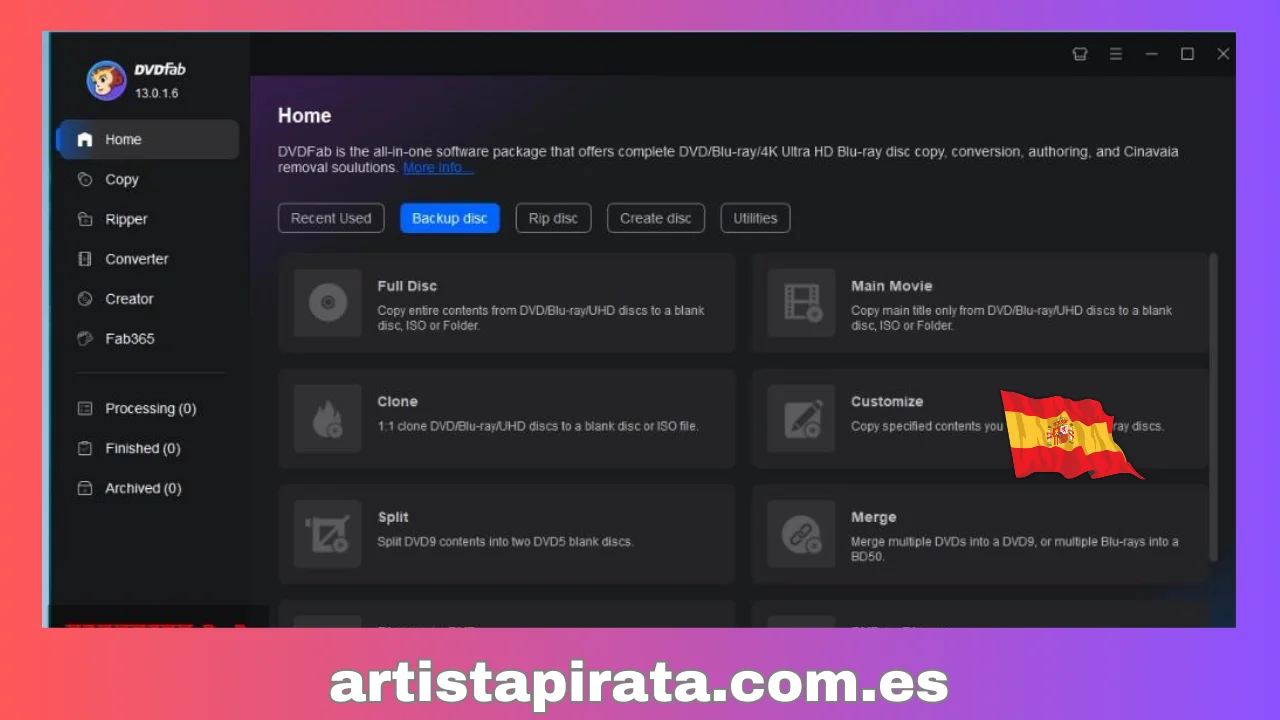Click the 1:1 clone description text
The image size is (1280, 720).
click(x=538, y=426)
